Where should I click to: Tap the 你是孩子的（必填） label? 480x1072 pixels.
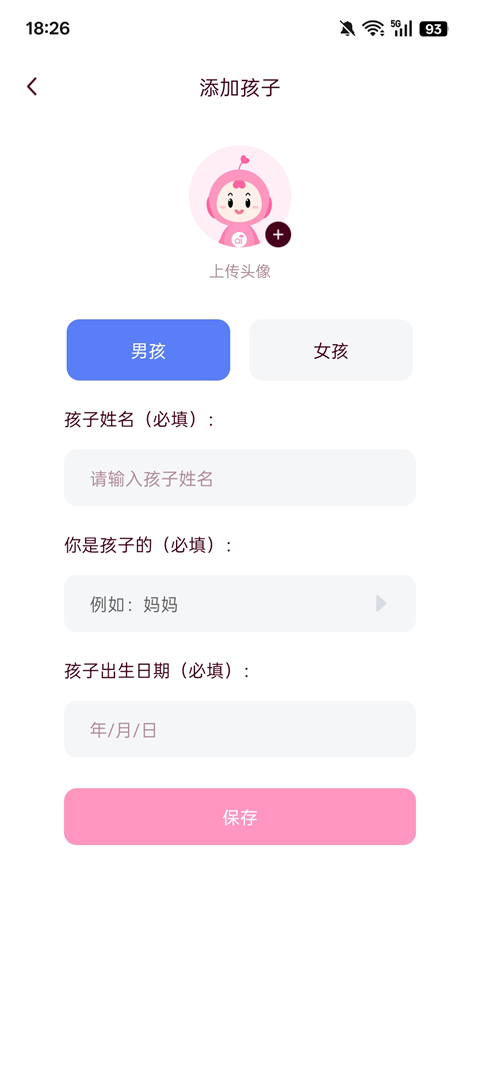(x=148, y=546)
